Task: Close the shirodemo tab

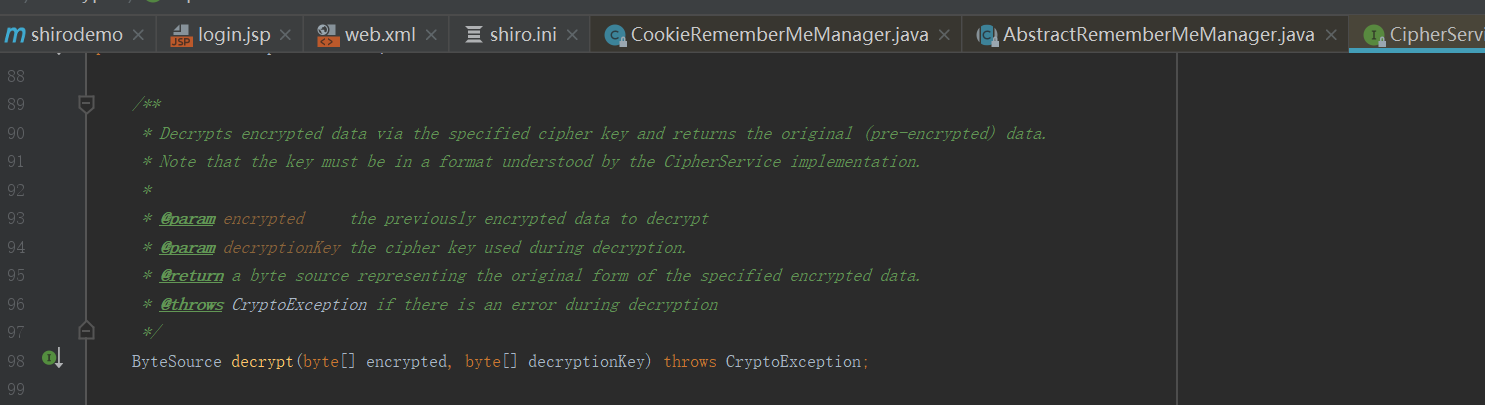Action: 138,36
